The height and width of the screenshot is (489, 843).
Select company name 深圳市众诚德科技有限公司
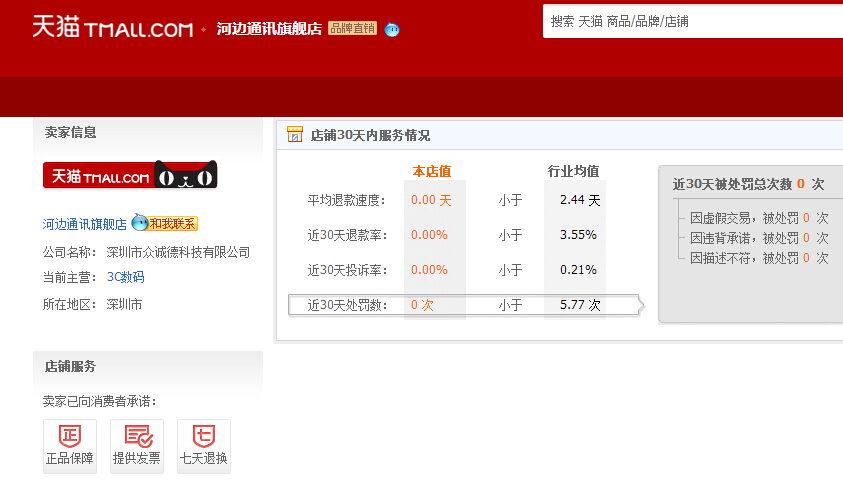point(178,252)
